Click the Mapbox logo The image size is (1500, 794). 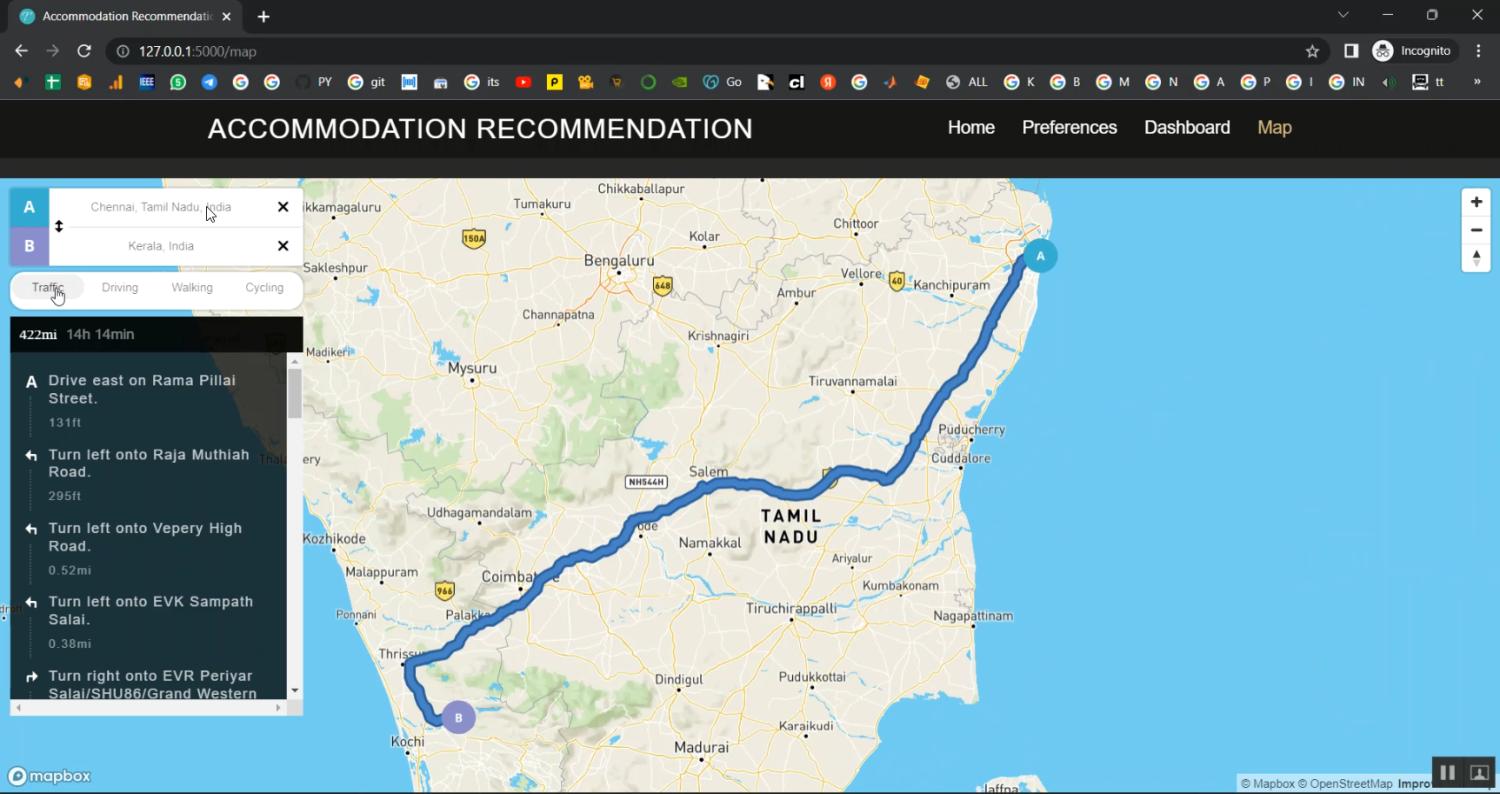point(49,776)
